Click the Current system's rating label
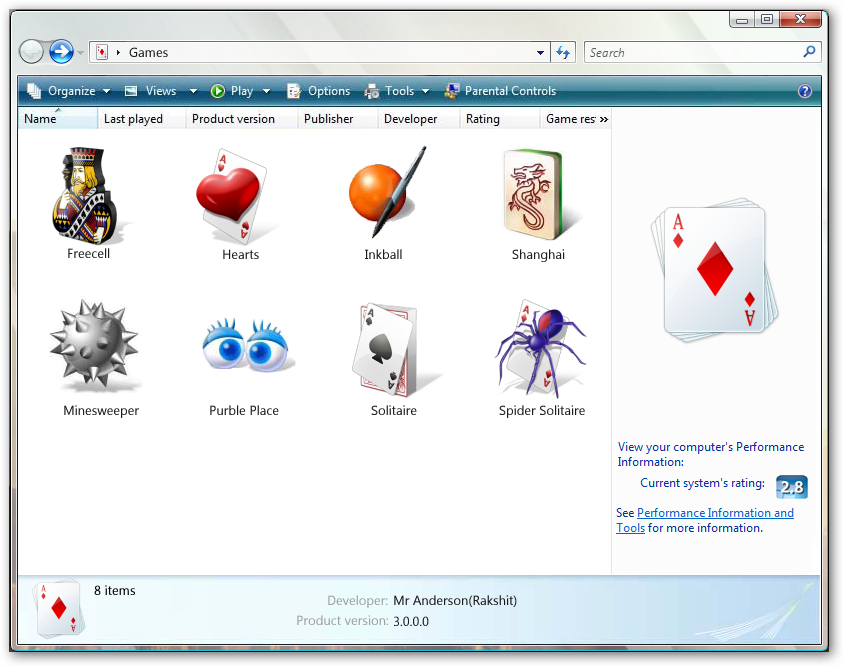The width and height of the screenshot is (844, 667). pos(702,483)
